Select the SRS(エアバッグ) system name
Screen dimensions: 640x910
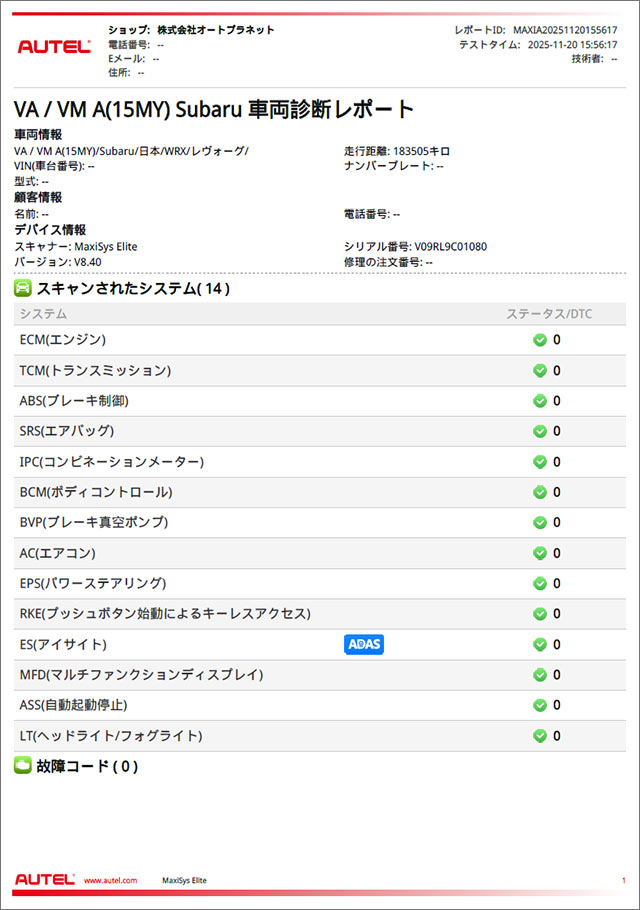click(67, 431)
